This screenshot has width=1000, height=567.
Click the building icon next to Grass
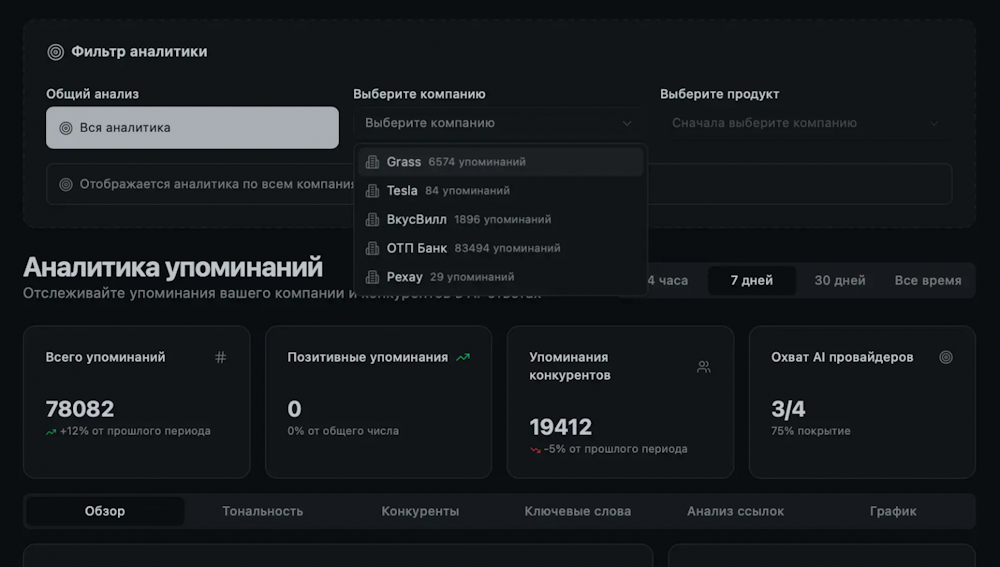tap(372, 162)
